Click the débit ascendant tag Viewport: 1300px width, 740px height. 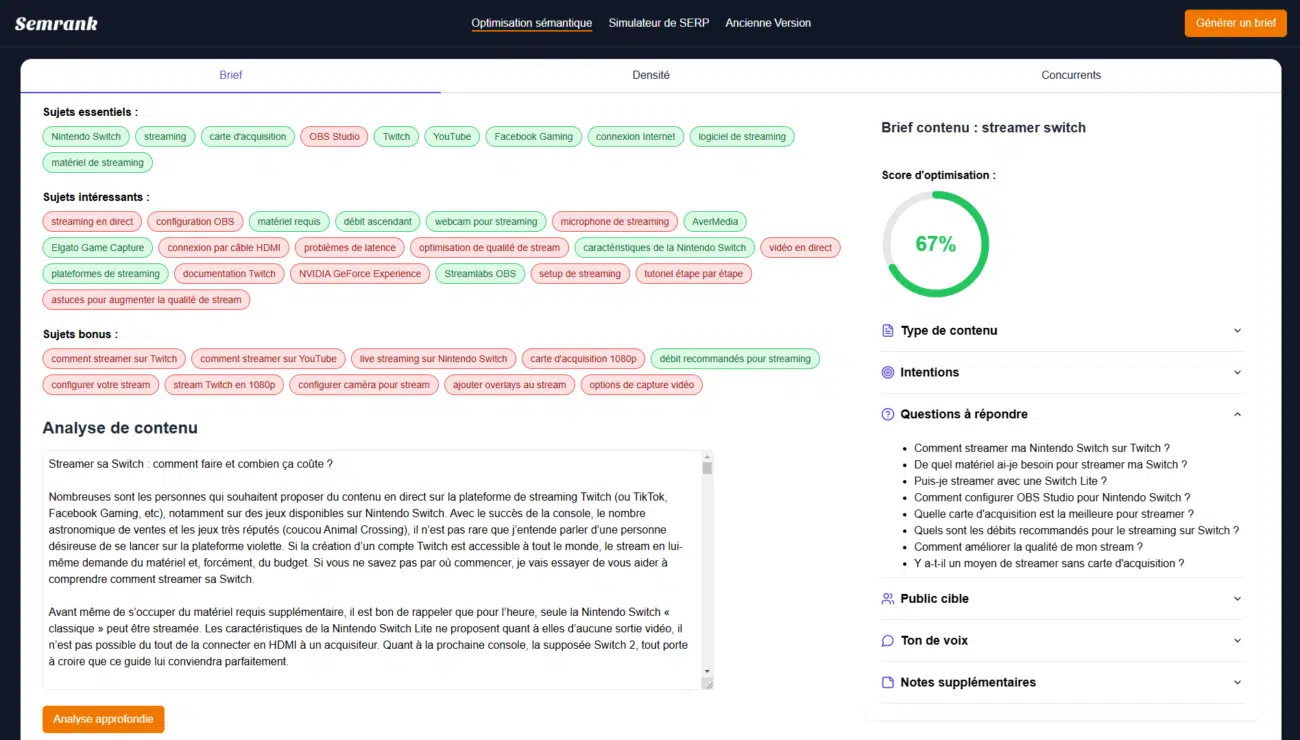click(x=377, y=222)
